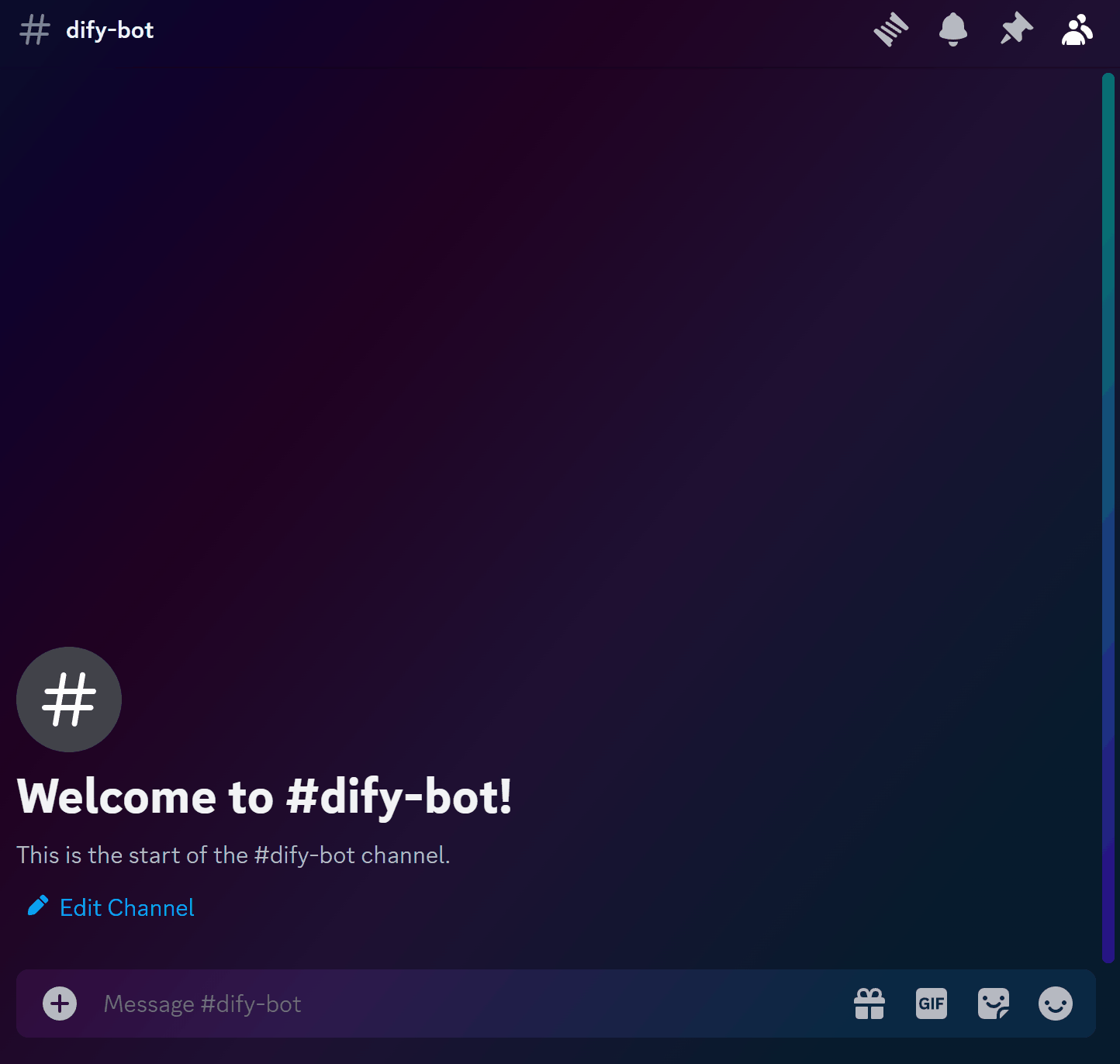Screen dimensions: 1120x1064
Task: Click the dify-bot channel name in header
Action: [110, 30]
